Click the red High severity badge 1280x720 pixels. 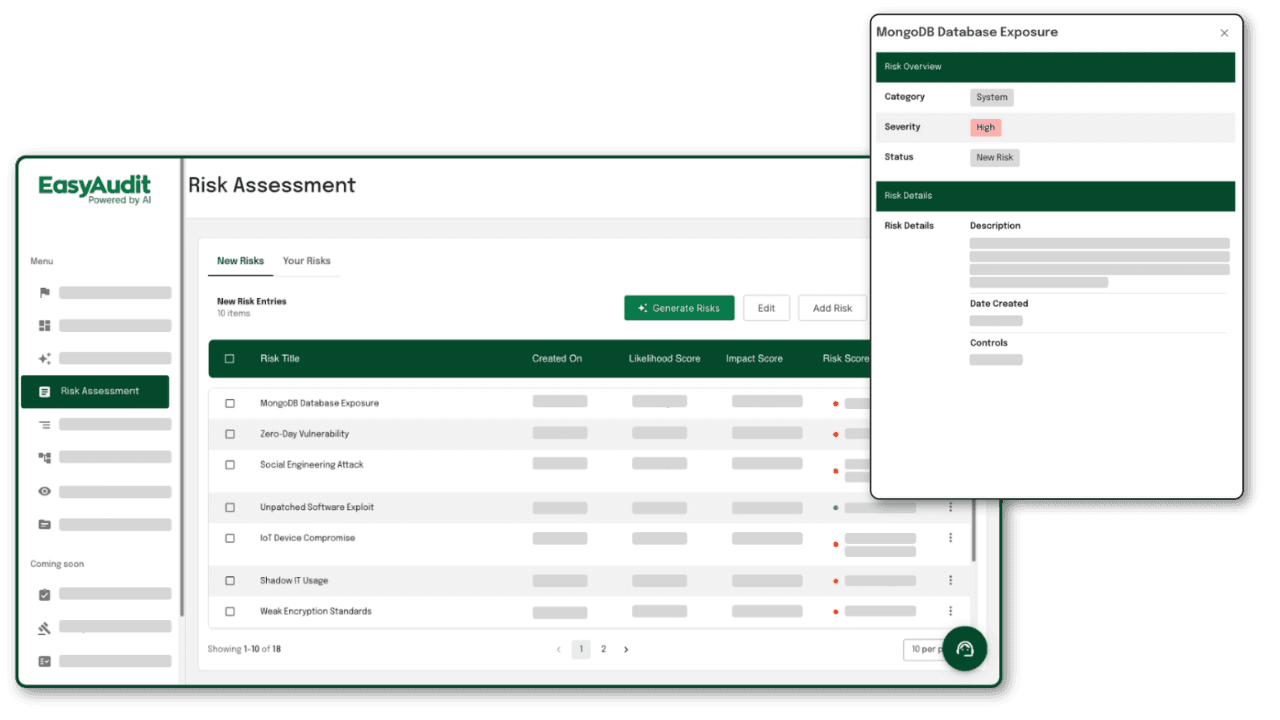986,127
